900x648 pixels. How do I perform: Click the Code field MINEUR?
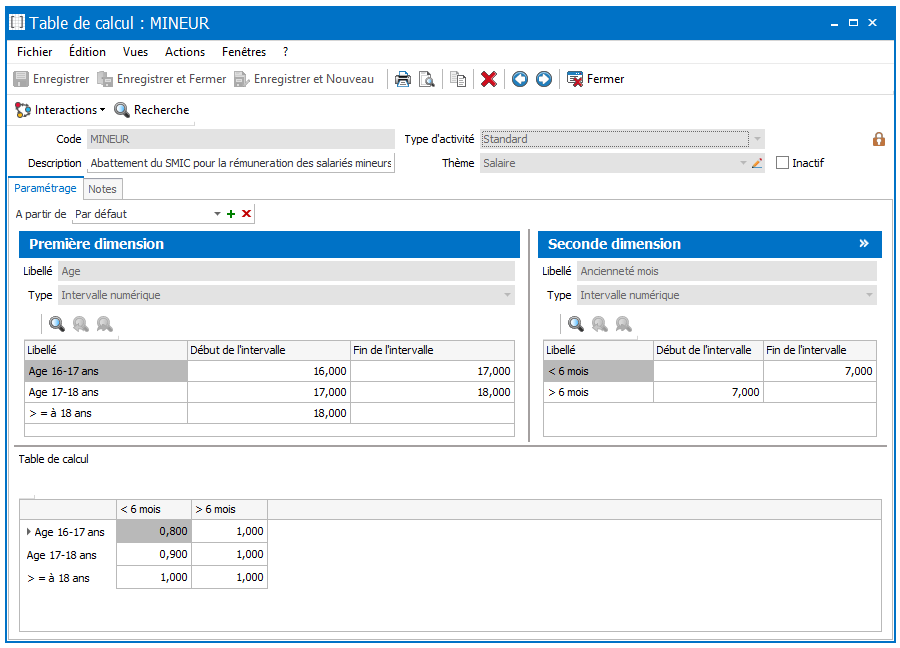click(241, 139)
